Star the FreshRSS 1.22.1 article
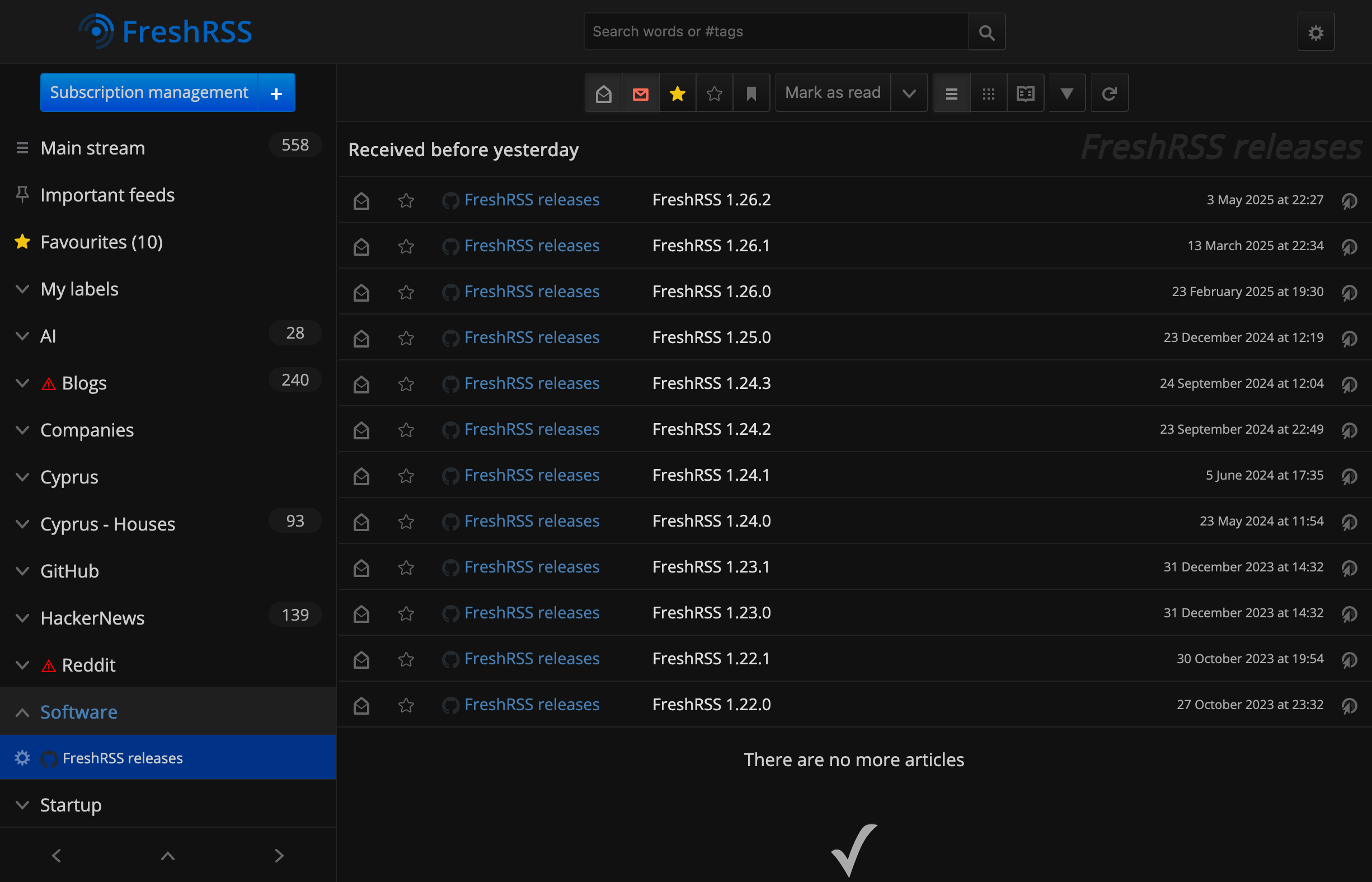The image size is (1372, 882). (x=406, y=659)
